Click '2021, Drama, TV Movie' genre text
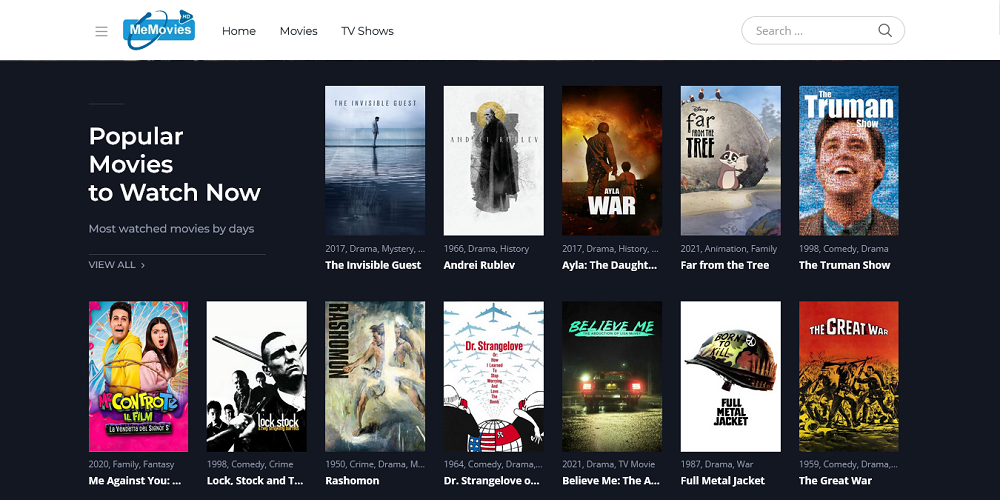The image size is (1000, 500). 608,464
